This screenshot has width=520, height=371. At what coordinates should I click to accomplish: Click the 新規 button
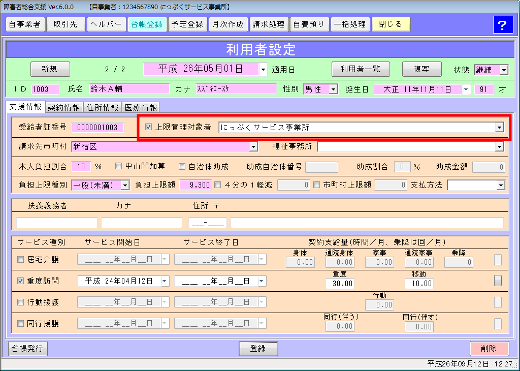pyautogui.click(x=50, y=69)
